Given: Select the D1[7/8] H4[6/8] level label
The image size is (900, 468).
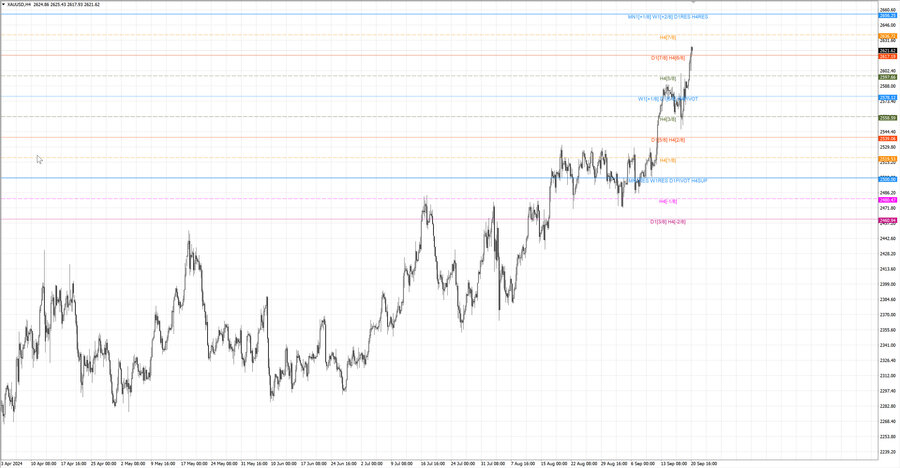Looking at the screenshot, I should [668, 58].
